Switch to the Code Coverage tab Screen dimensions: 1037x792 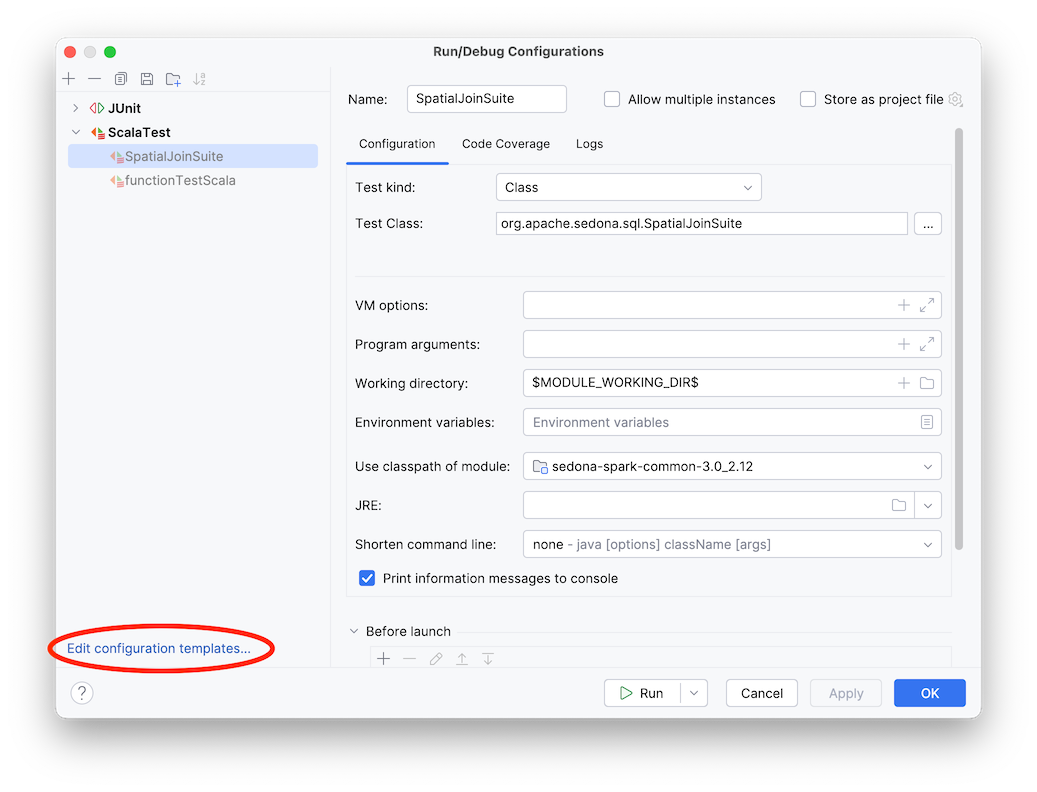tap(505, 144)
